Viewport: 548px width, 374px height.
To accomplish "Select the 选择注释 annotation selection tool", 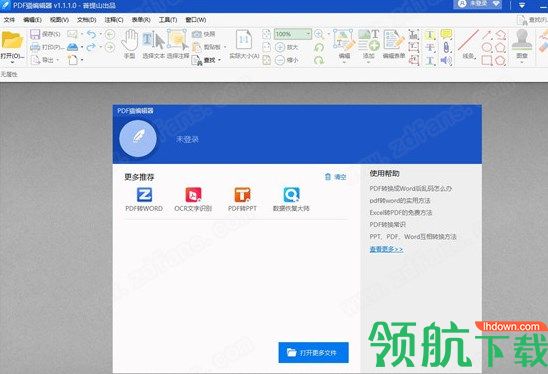I will 178,44.
